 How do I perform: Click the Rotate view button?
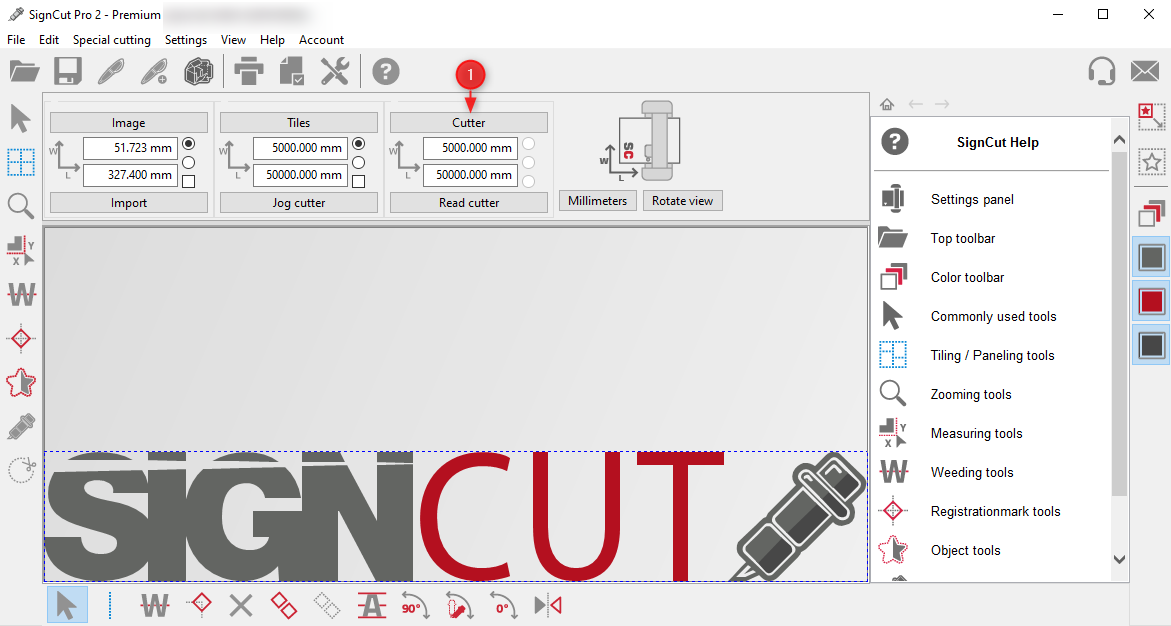(683, 200)
